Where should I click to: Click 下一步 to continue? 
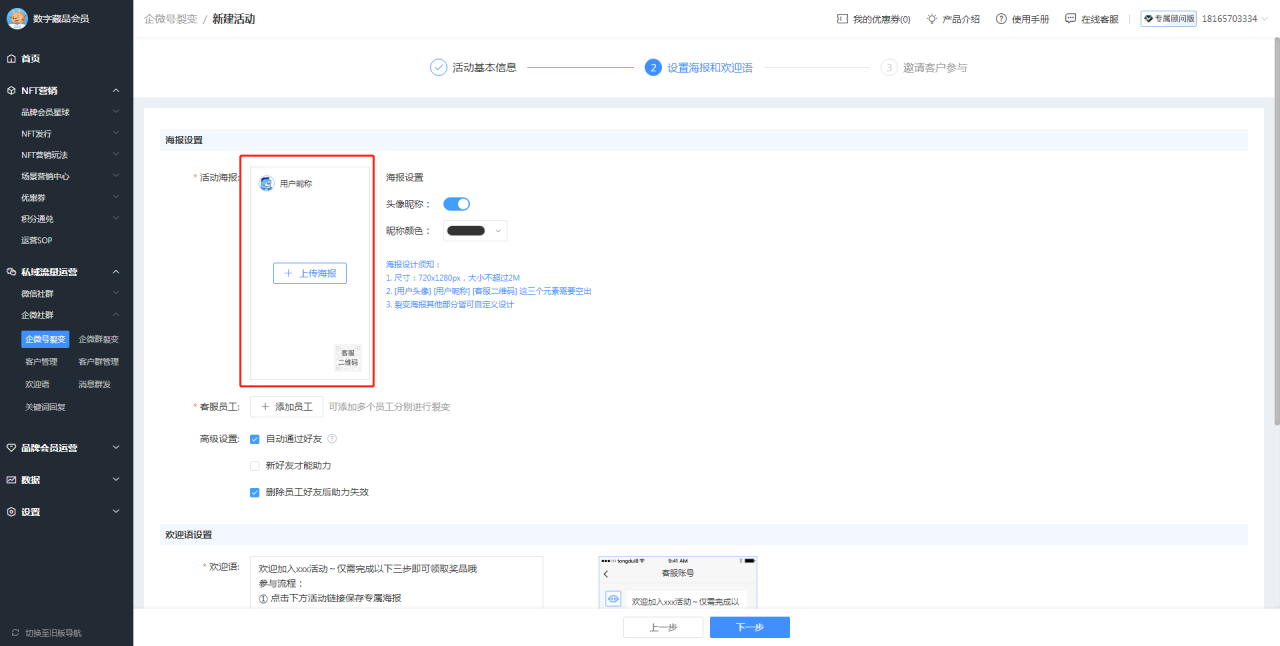pos(749,627)
